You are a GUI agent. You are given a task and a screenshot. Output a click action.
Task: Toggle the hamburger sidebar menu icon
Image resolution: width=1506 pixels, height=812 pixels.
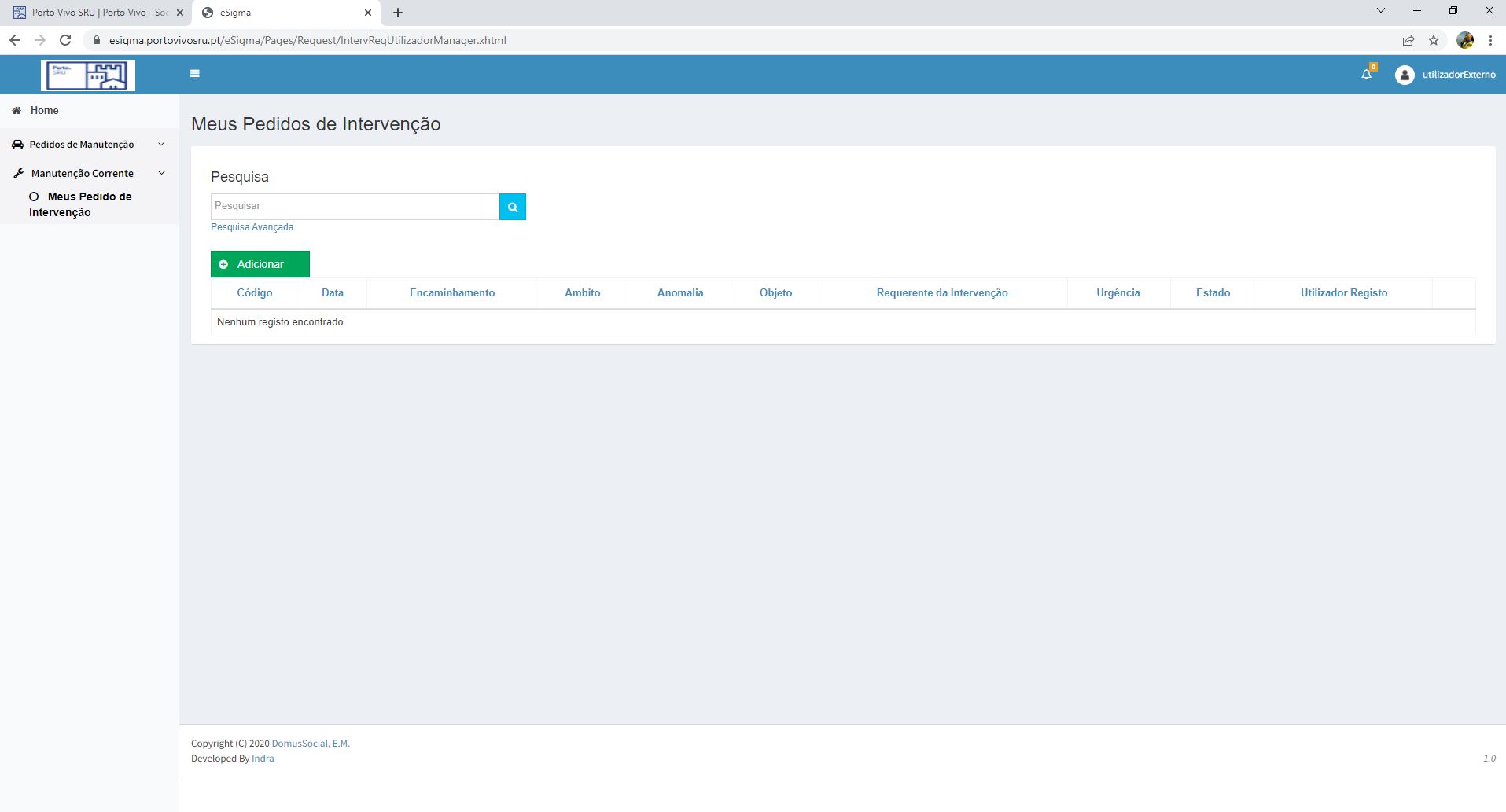tap(195, 74)
